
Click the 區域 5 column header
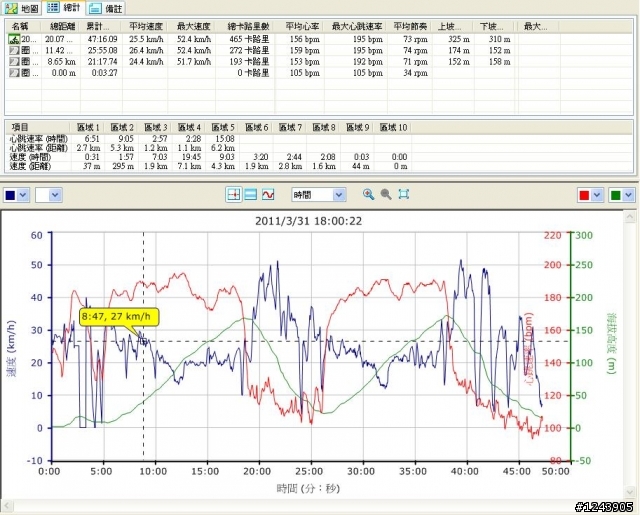(223, 127)
